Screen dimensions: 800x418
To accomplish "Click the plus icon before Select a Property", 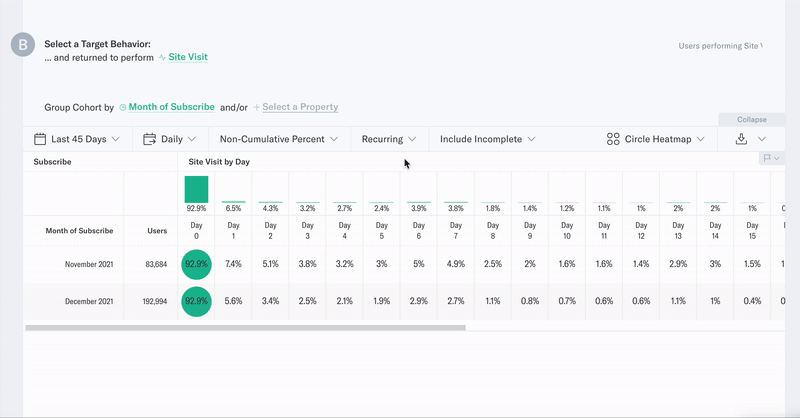I will click(257, 107).
